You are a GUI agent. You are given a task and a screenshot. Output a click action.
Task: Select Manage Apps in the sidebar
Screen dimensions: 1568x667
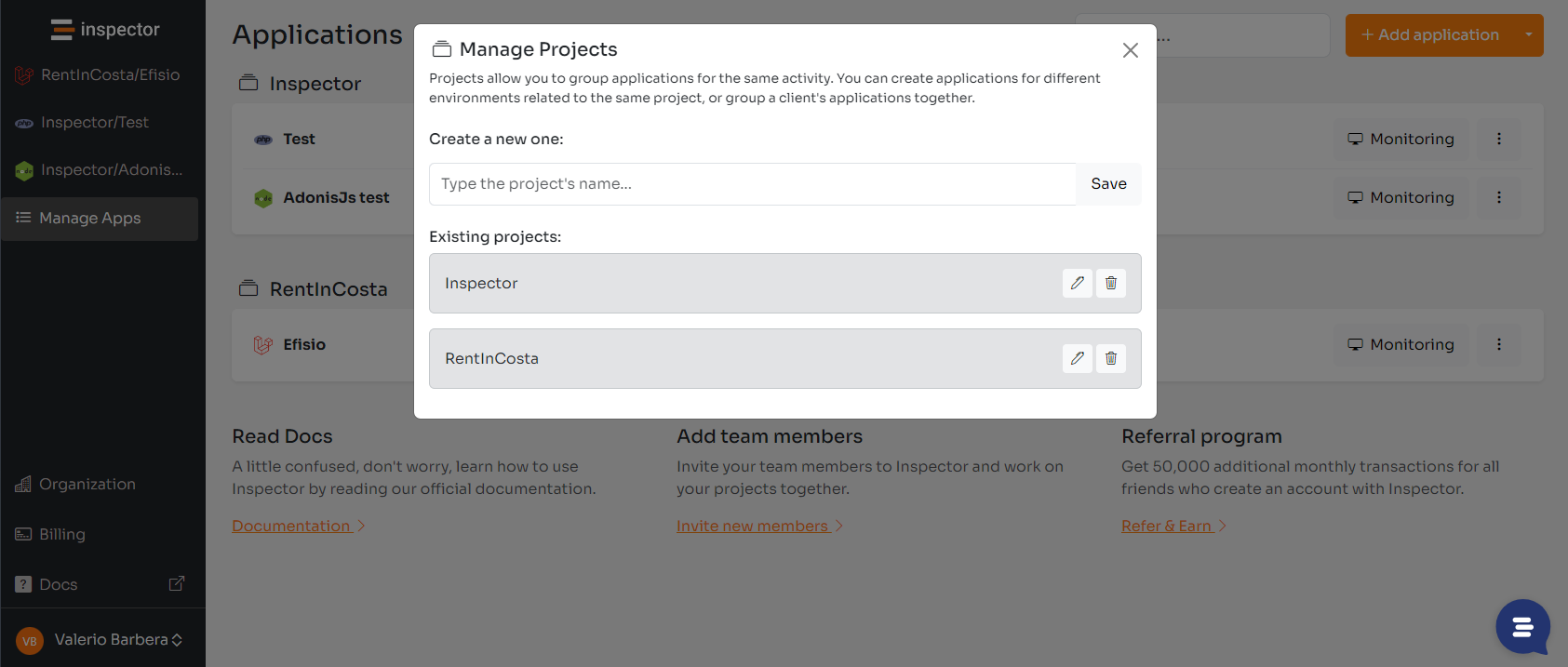(89, 218)
